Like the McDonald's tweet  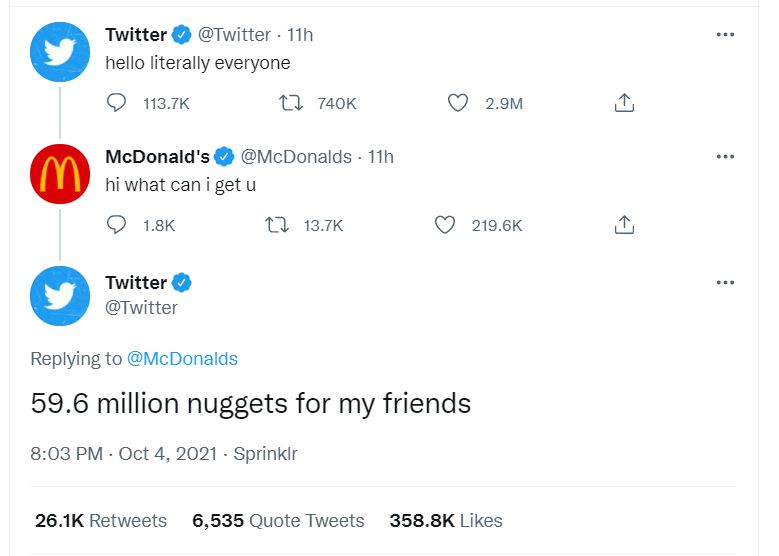click(x=445, y=225)
